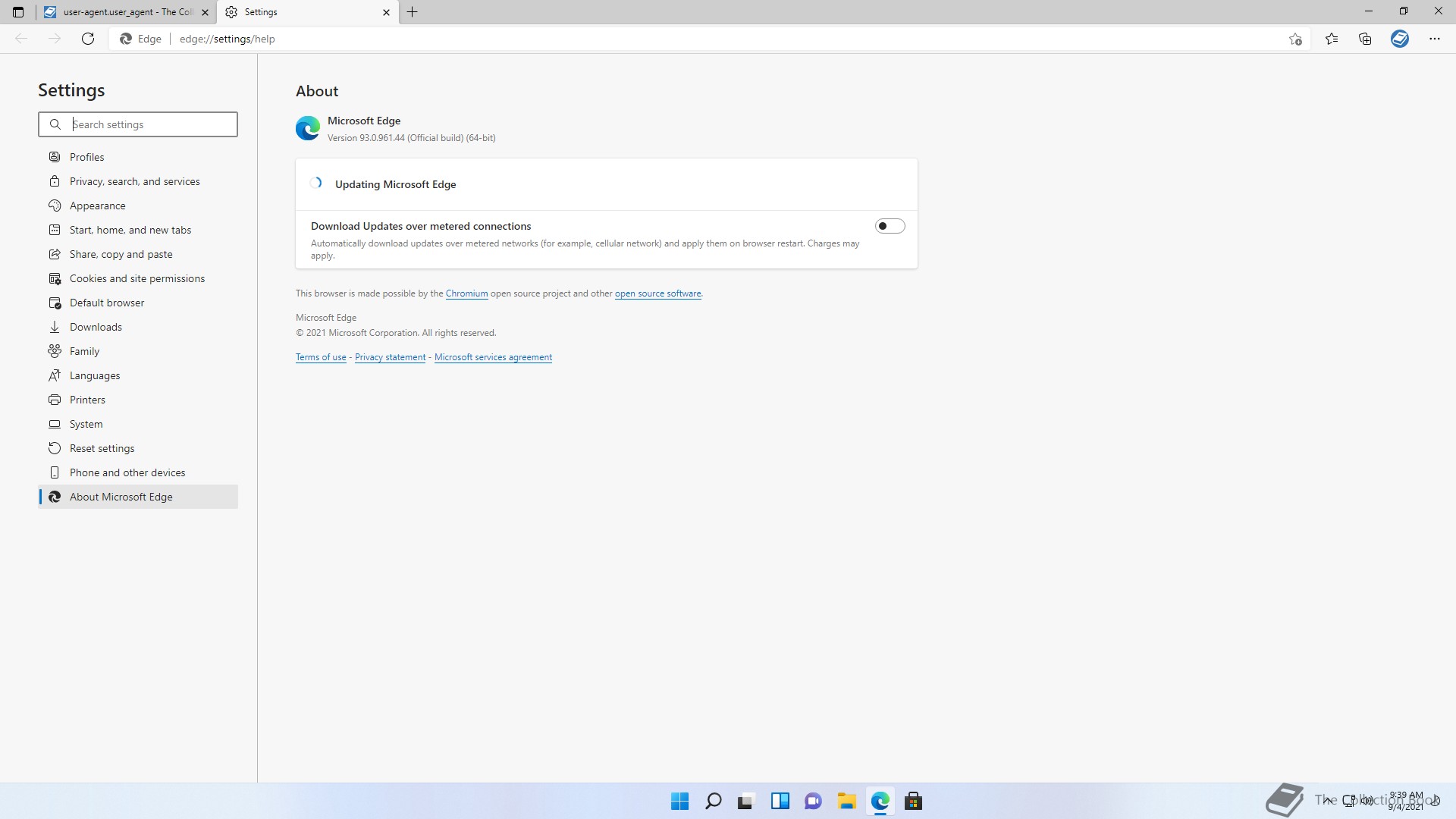Screen dimensions: 1456x819
Task: Open the tab actions menu icon
Action: 18,12
